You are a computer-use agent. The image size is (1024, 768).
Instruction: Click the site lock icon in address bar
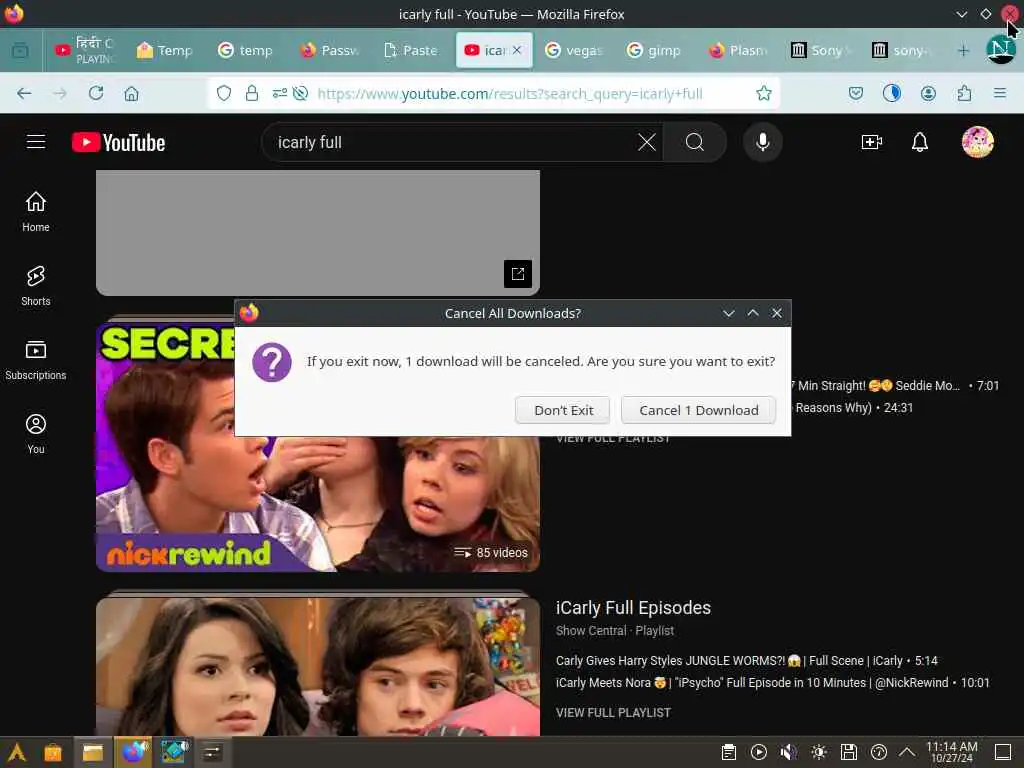click(x=251, y=93)
